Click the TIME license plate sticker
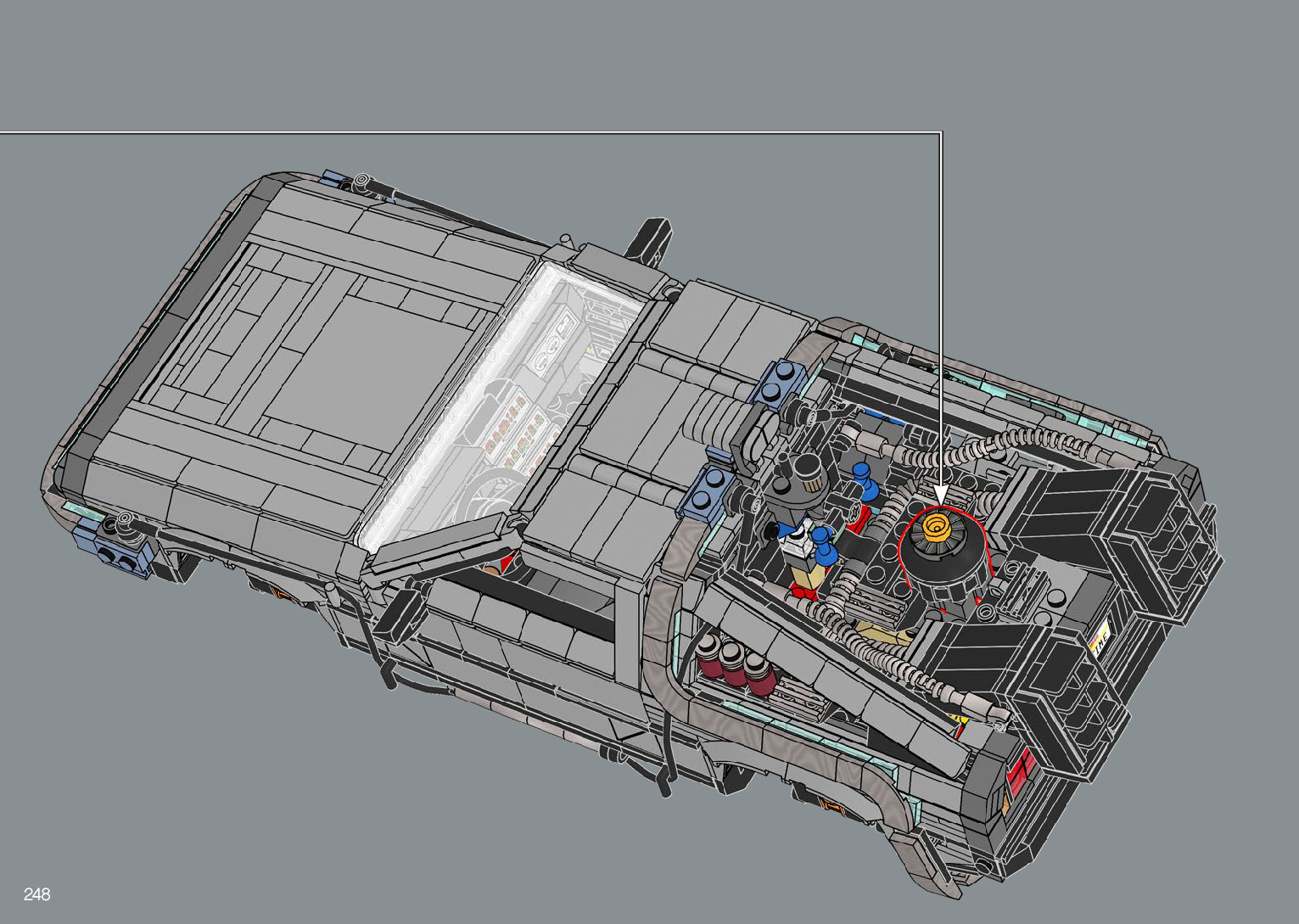This screenshot has height=924, width=1299. tap(1100, 637)
